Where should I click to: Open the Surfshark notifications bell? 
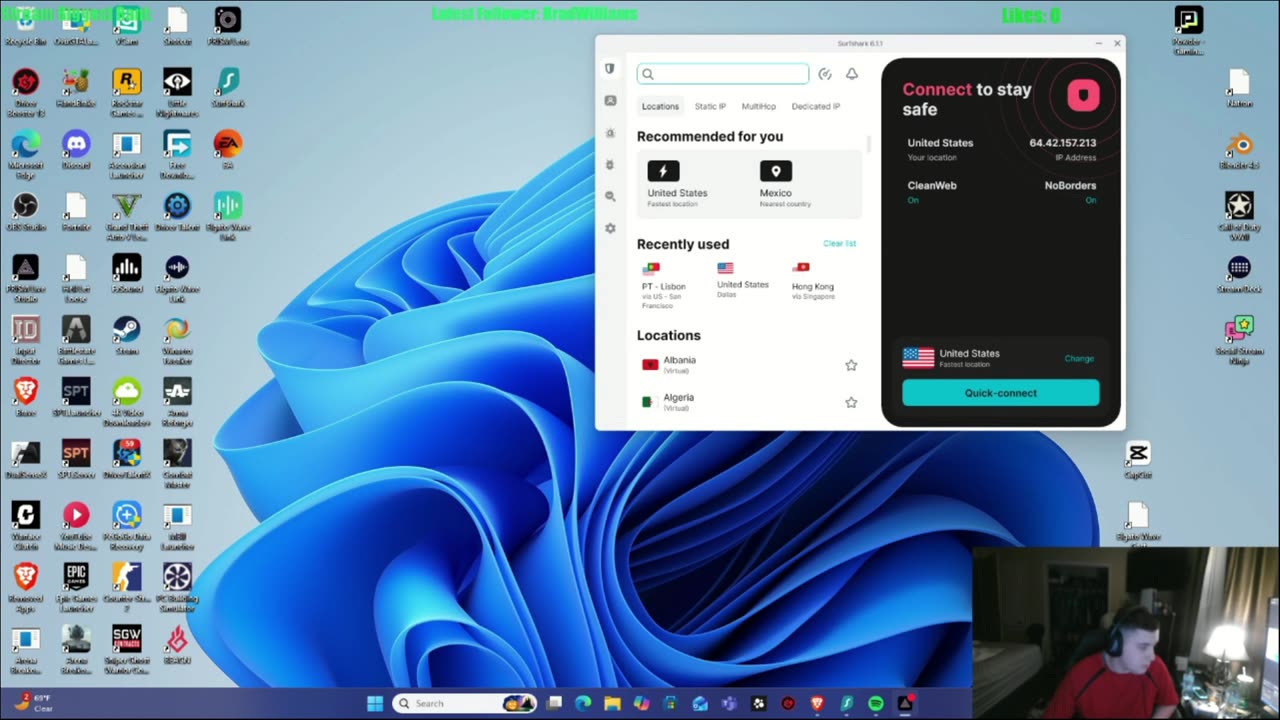click(x=852, y=74)
